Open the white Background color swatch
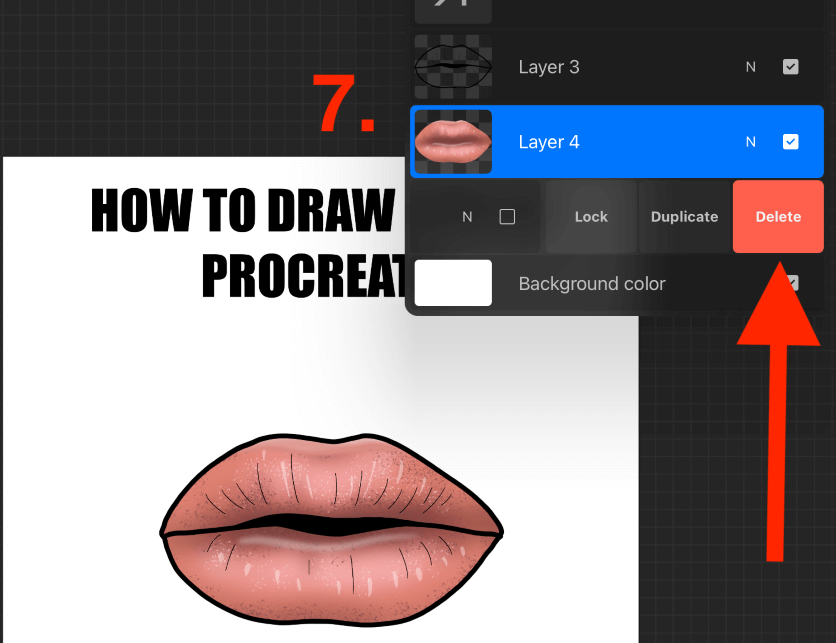 [453, 283]
